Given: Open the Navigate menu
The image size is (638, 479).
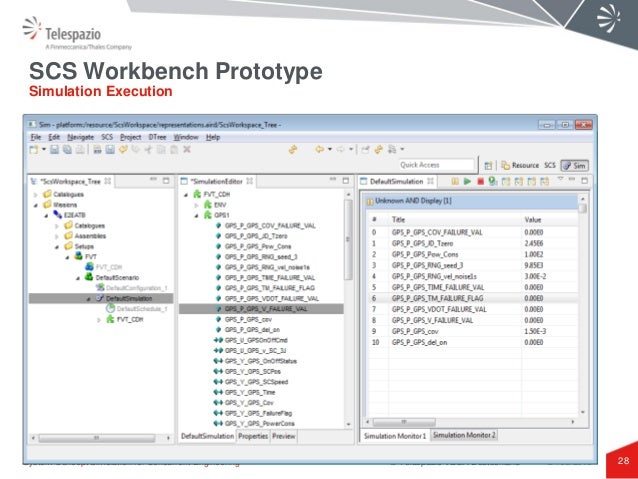Looking at the screenshot, I should point(81,137).
